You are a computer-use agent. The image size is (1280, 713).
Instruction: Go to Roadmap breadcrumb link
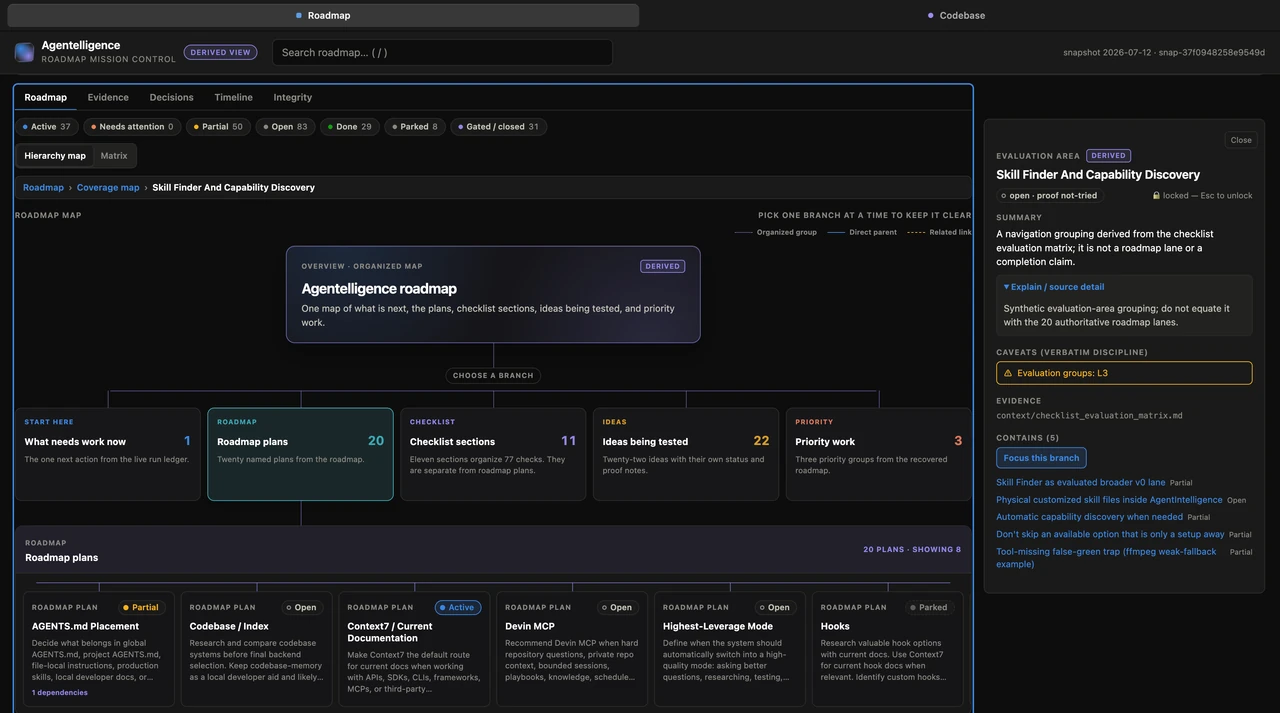coord(43,187)
